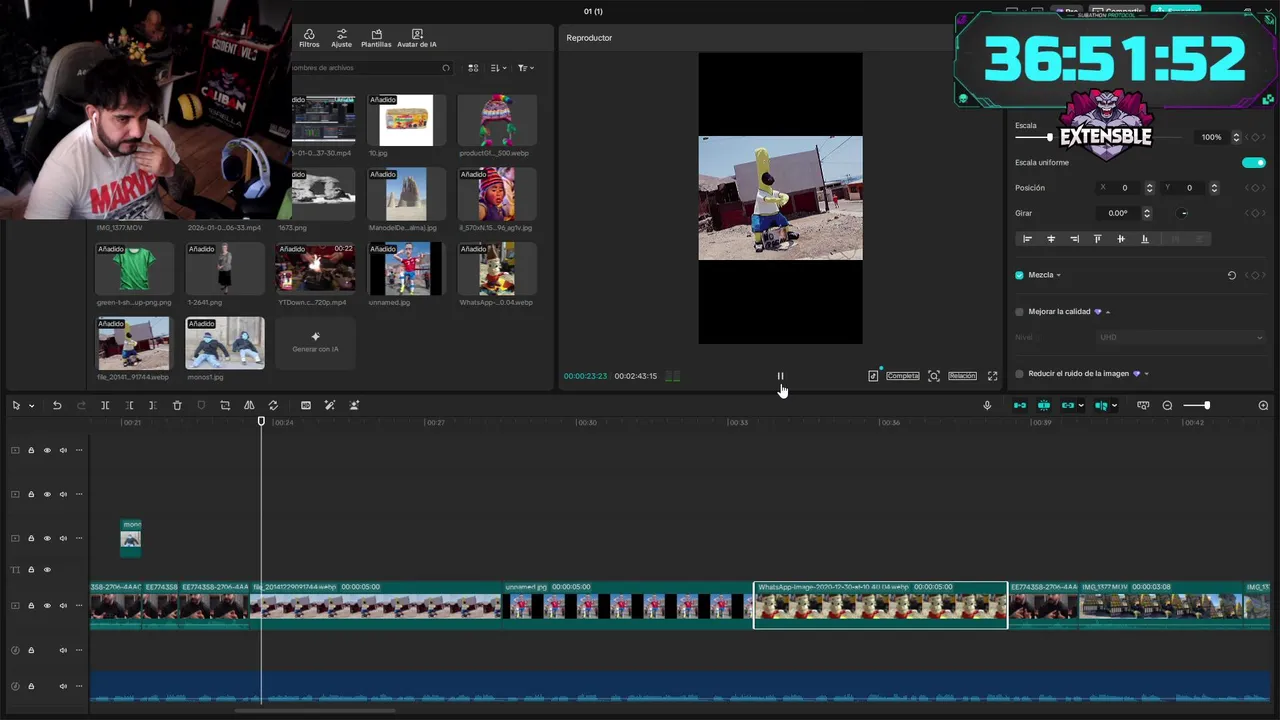The width and height of the screenshot is (1280, 720).
Task: Mirror the selected clip horizontally
Action: 249,405
